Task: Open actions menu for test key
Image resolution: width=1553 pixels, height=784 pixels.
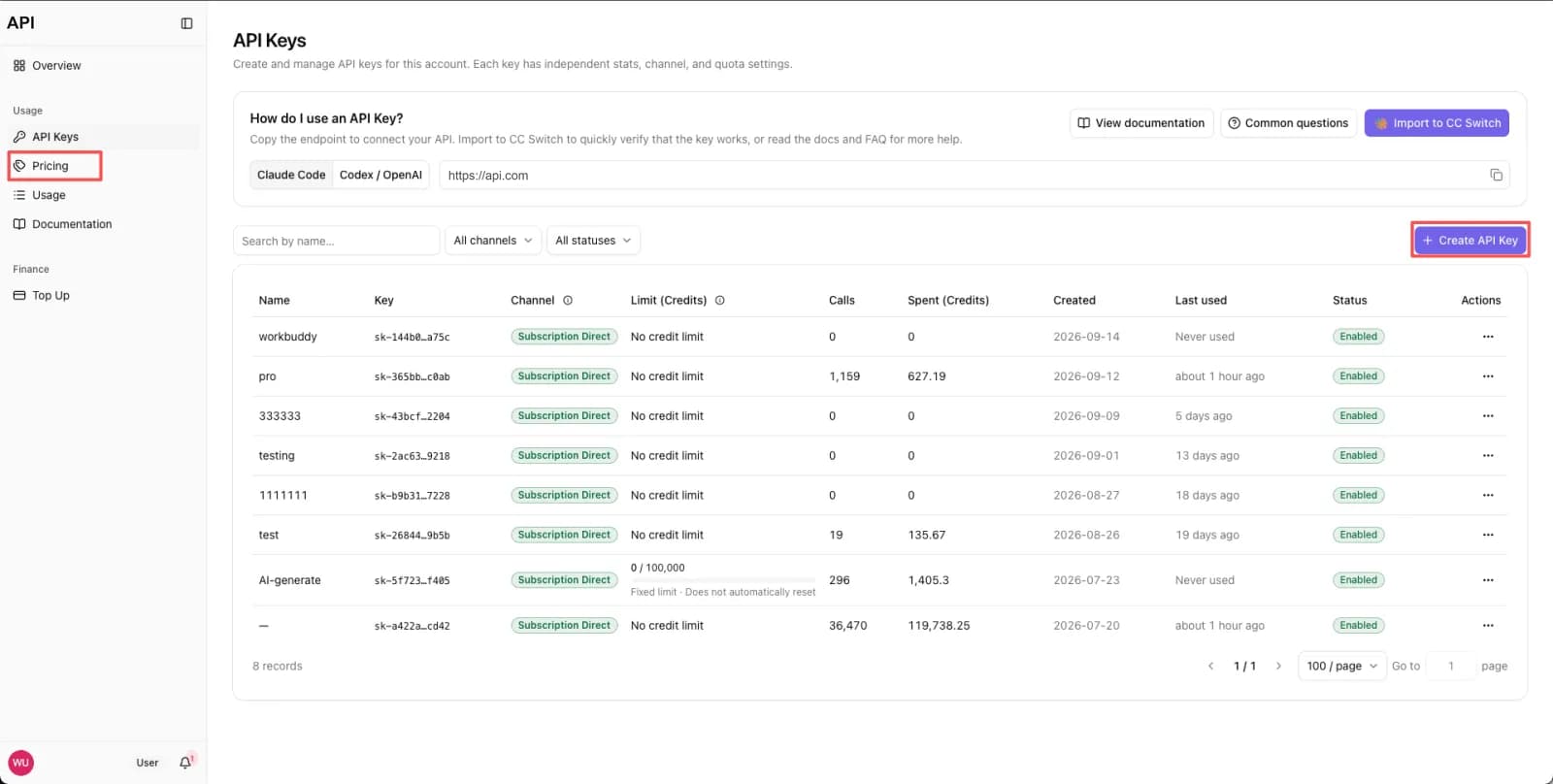Action: click(x=1488, y=535)
